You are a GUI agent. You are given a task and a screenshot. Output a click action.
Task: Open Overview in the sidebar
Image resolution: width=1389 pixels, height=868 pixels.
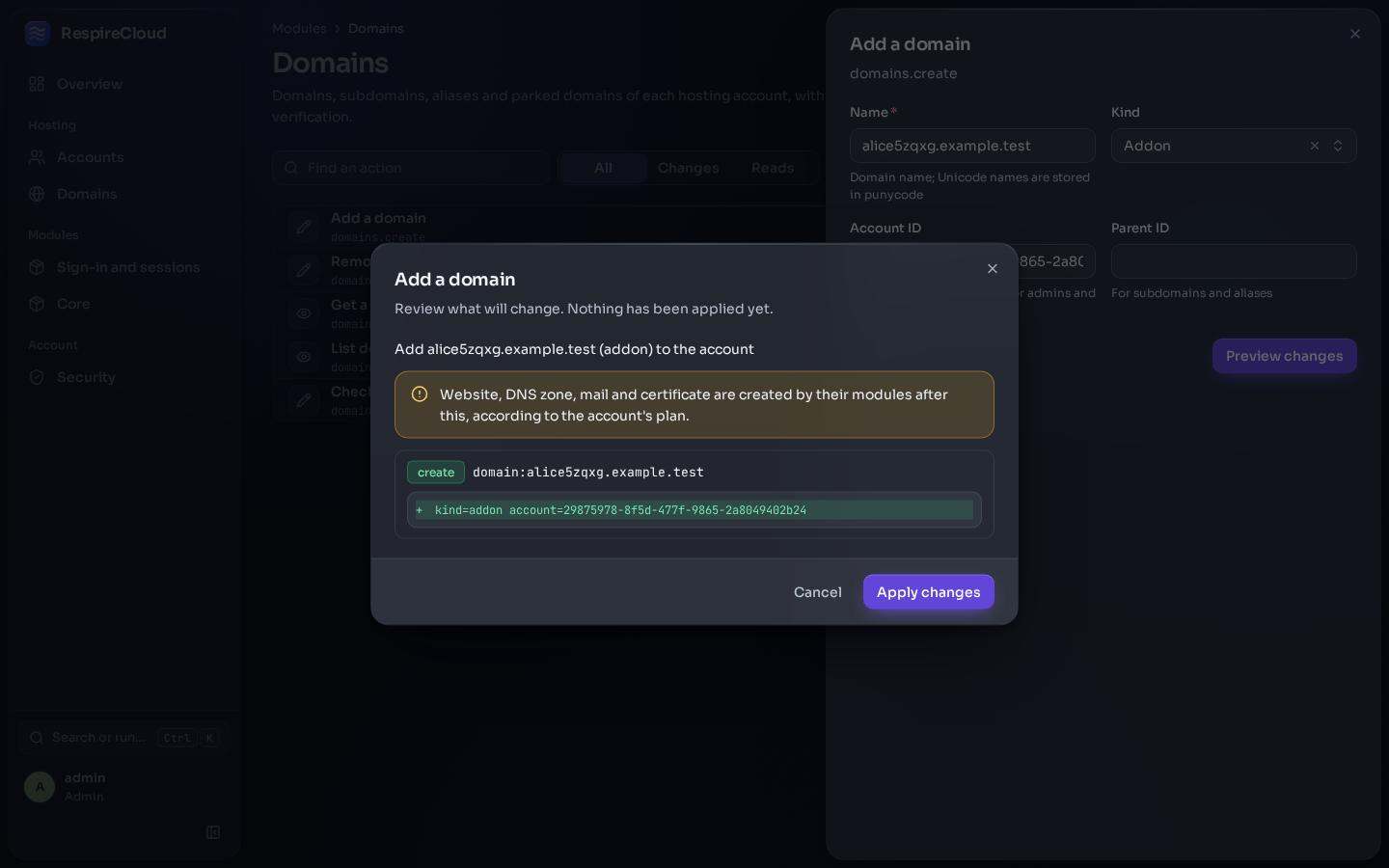(123, 84)
